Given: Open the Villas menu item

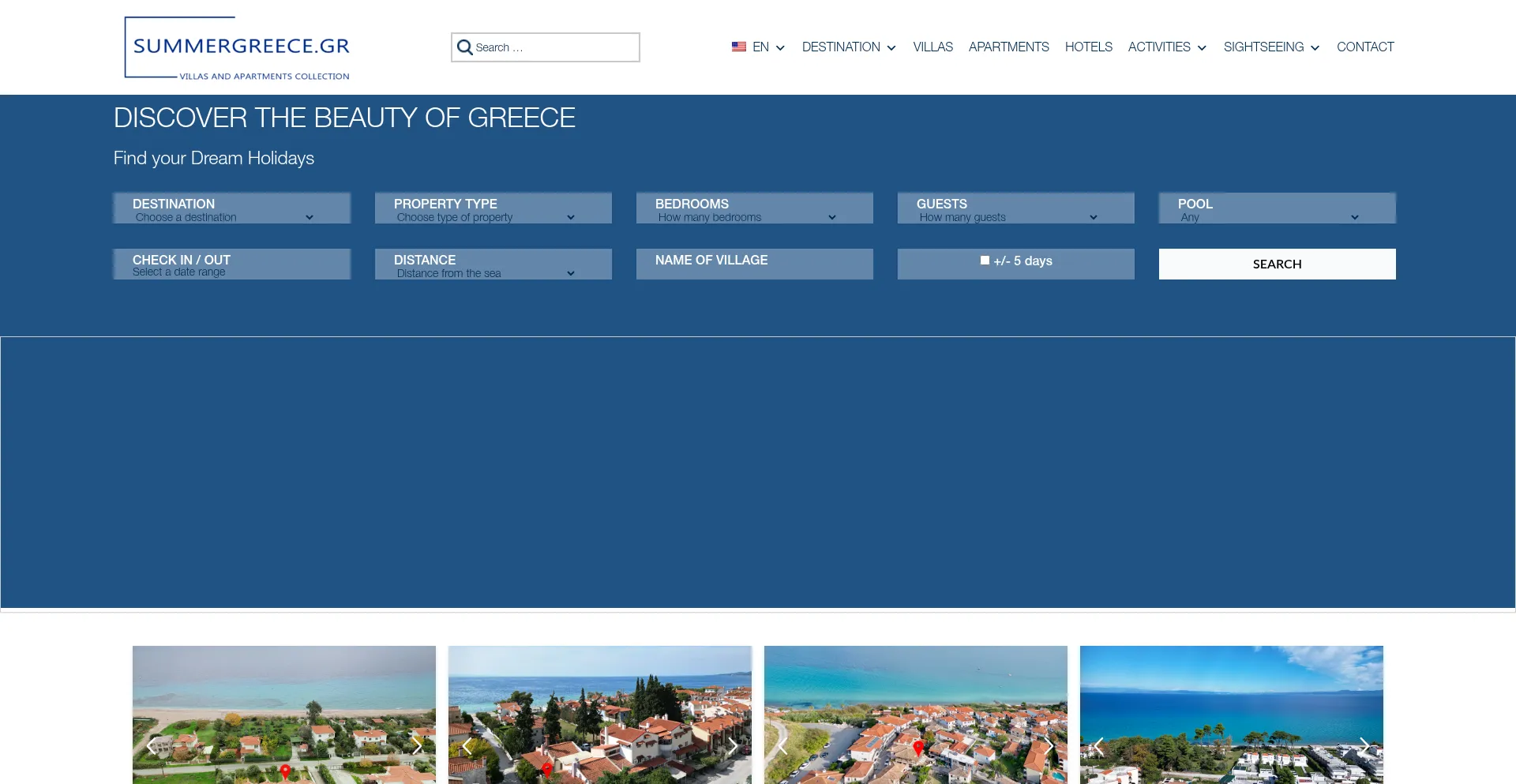Looking at the screenshot, I should (932, 47).
